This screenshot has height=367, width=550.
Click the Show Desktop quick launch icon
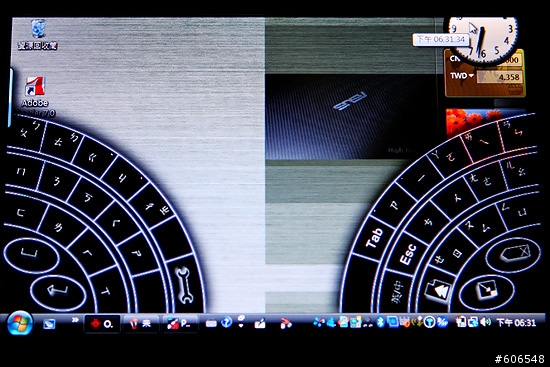[49, 324]
